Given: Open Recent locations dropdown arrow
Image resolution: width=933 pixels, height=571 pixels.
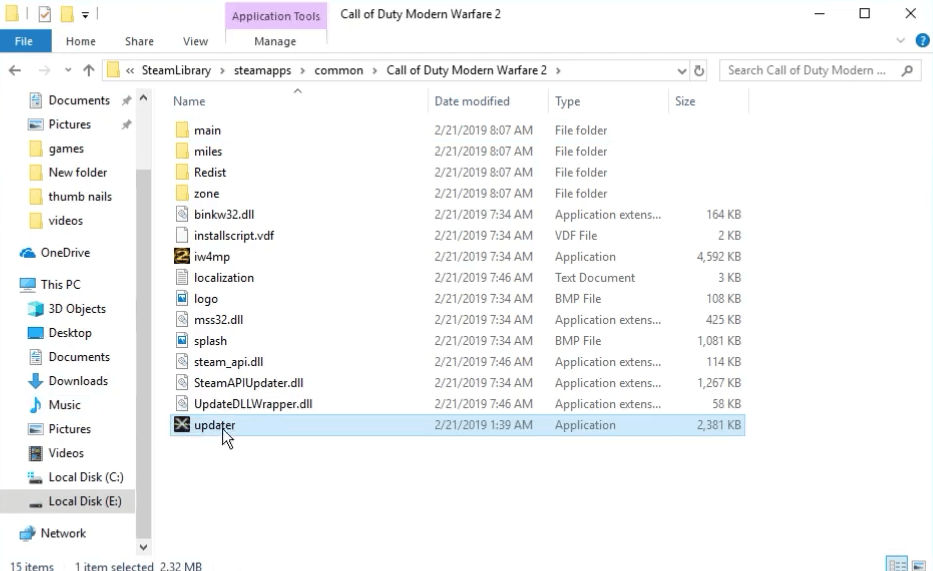Looking at the screenshot, I should [68, 70].
